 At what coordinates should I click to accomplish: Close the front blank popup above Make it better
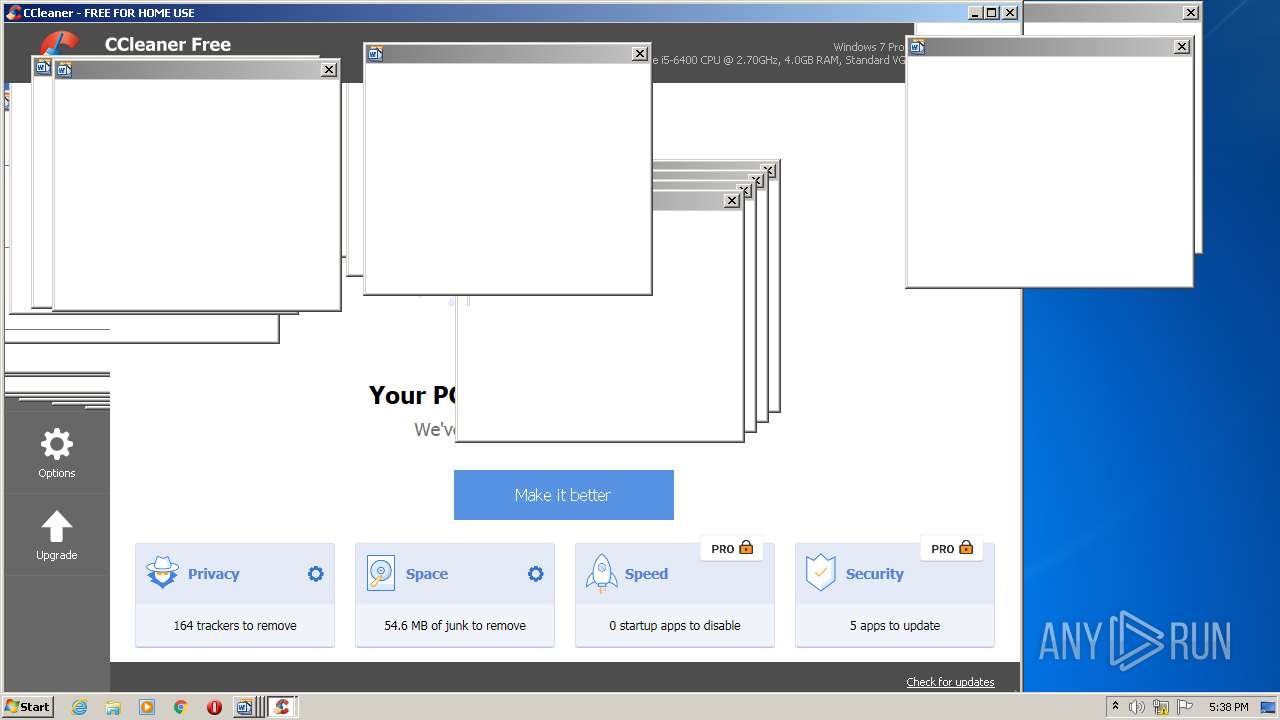[x=732, y=201]
